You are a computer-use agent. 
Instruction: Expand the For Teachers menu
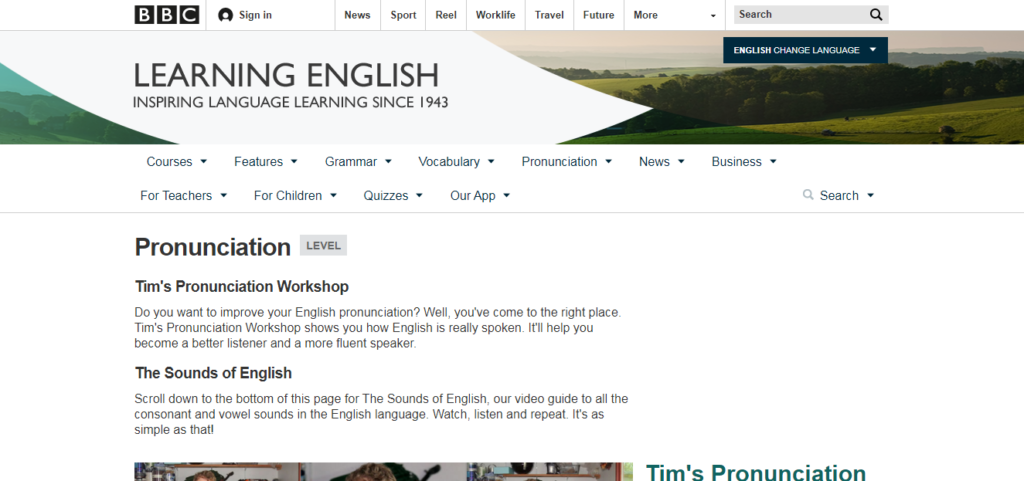184,196
